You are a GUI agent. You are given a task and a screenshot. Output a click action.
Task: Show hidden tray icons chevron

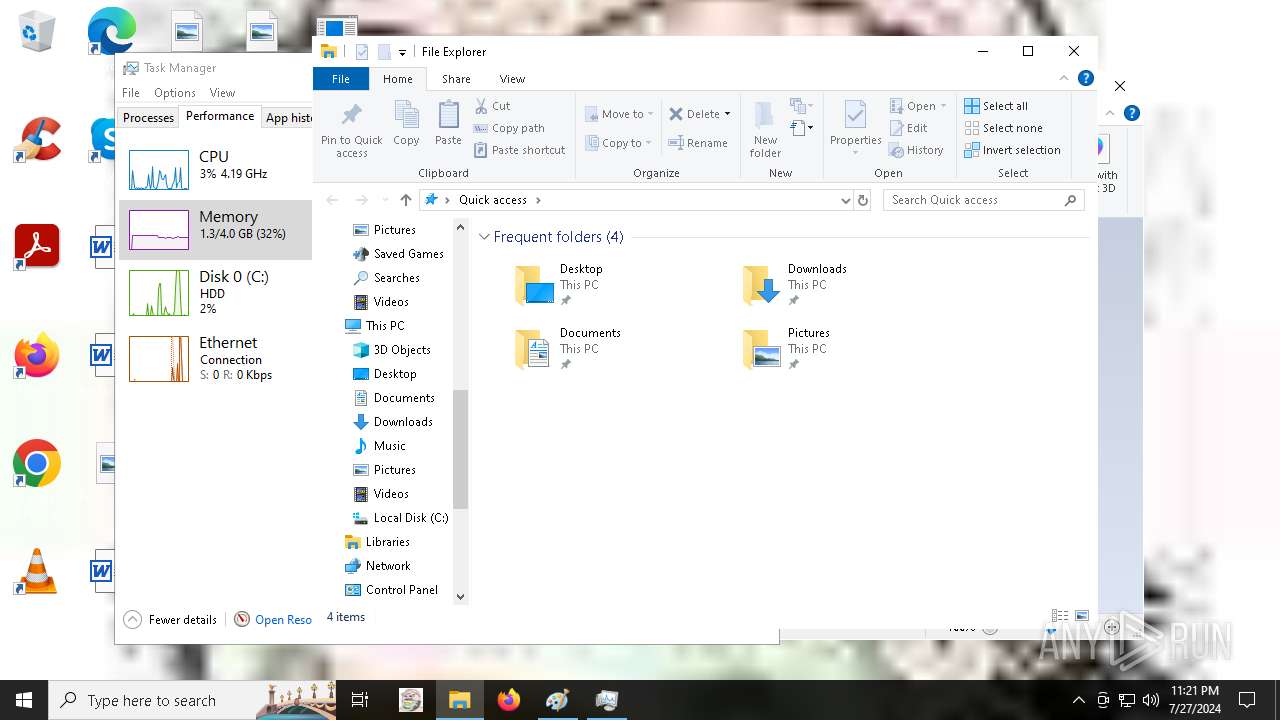[1078, 700]
